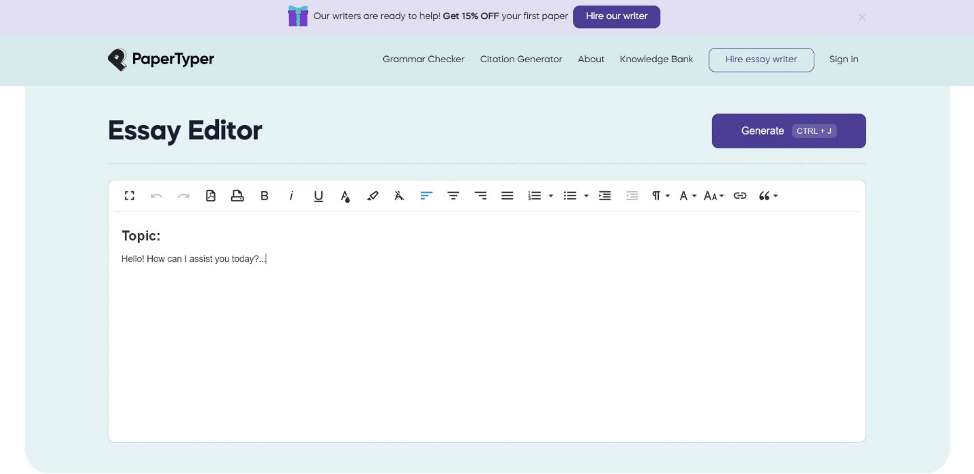Open the ordered list dropdown arrow
Screen dimensions: 974x474
tap(551, 196)
